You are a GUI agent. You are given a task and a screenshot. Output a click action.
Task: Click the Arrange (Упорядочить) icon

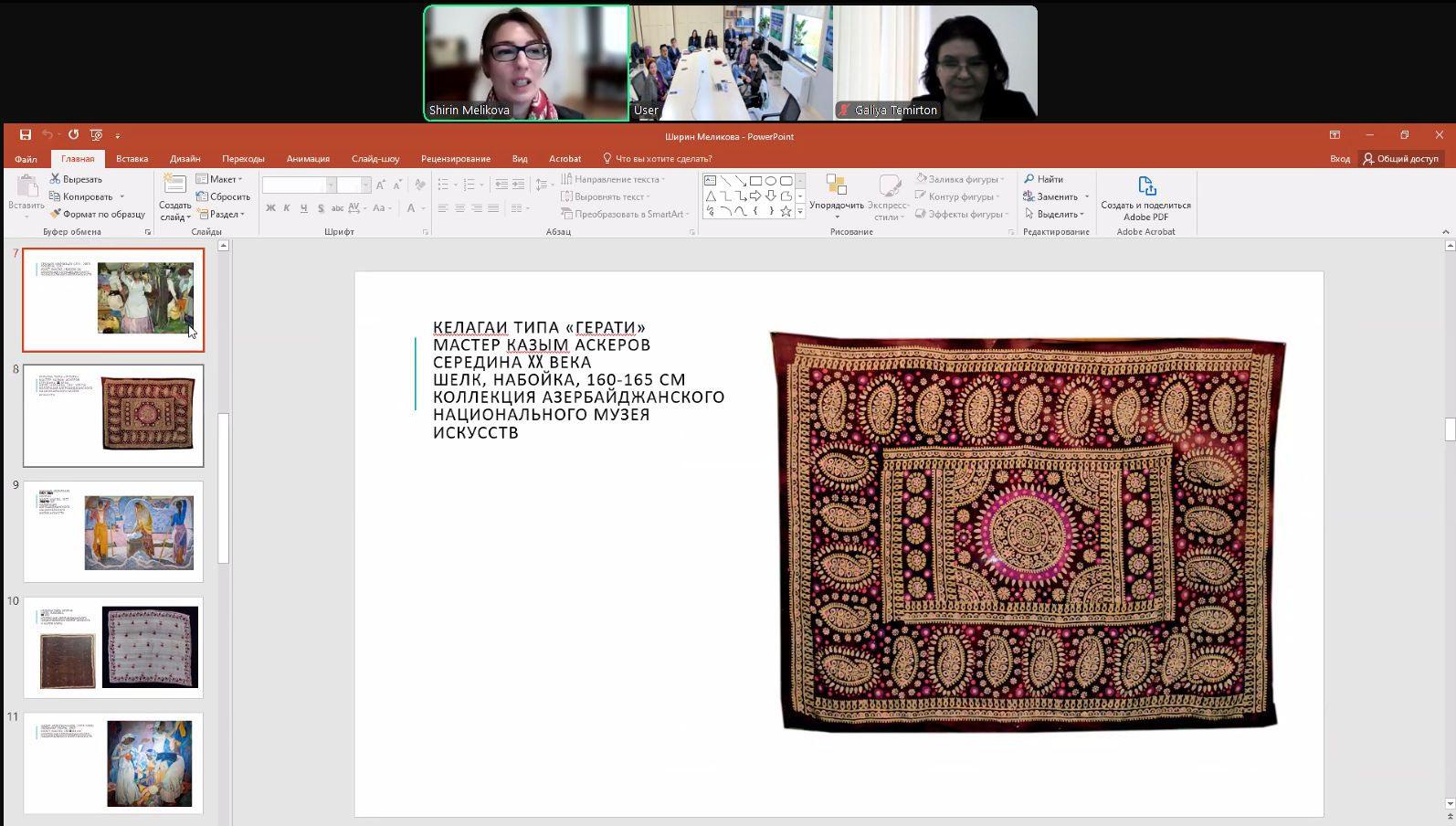(x=836, y=187)
